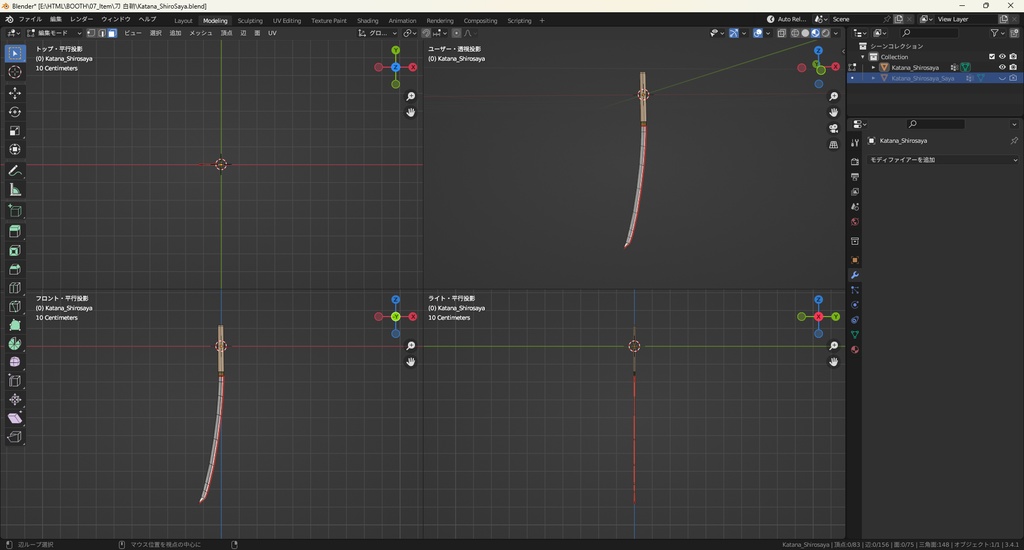Viewport: 1024px width, 550px height.
Task: Select the Inset Faces tool
Action: point(15,251)
